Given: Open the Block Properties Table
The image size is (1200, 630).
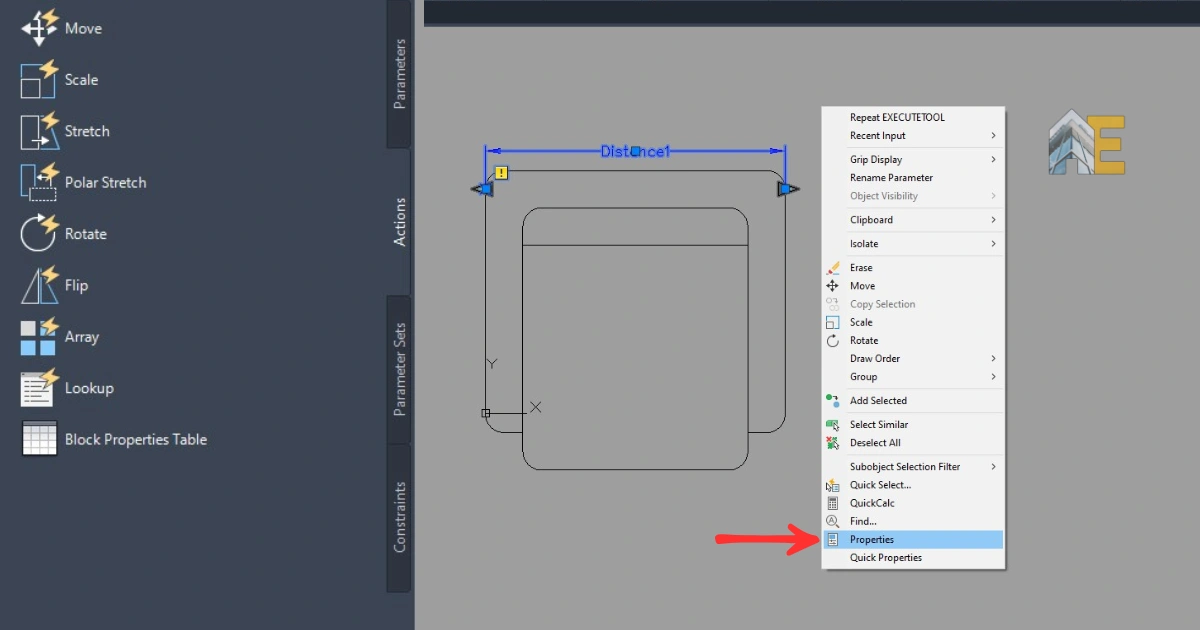Looking at the screenshot, I should coord(40,439).
